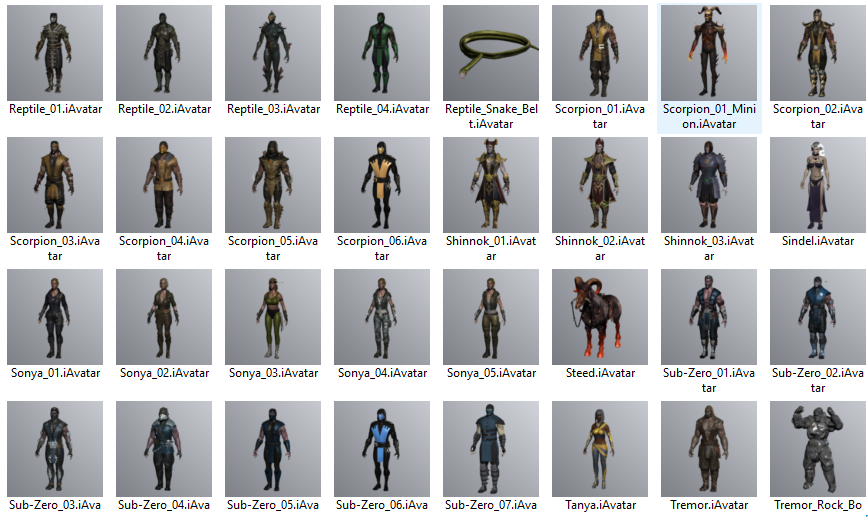The height and width of the screenshot is (517, 868).
Task: Select the Tremor_Rock_Bo stone figure thumbnail
Action: coord(818,449)
